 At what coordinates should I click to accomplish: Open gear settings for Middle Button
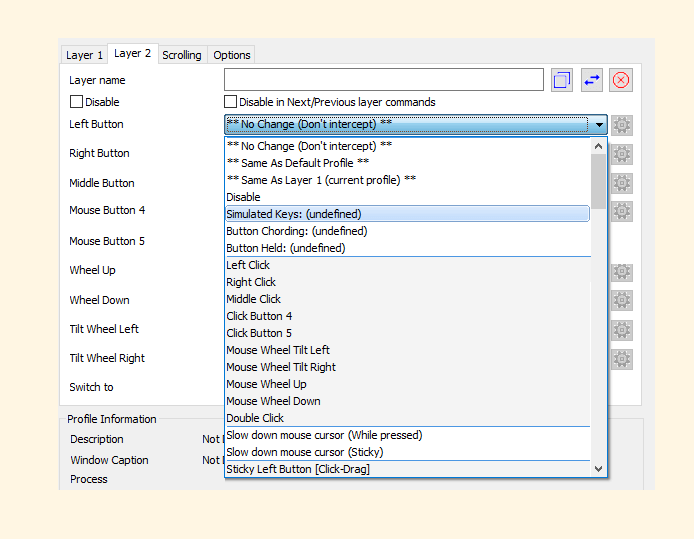click(x=622, y=183)
